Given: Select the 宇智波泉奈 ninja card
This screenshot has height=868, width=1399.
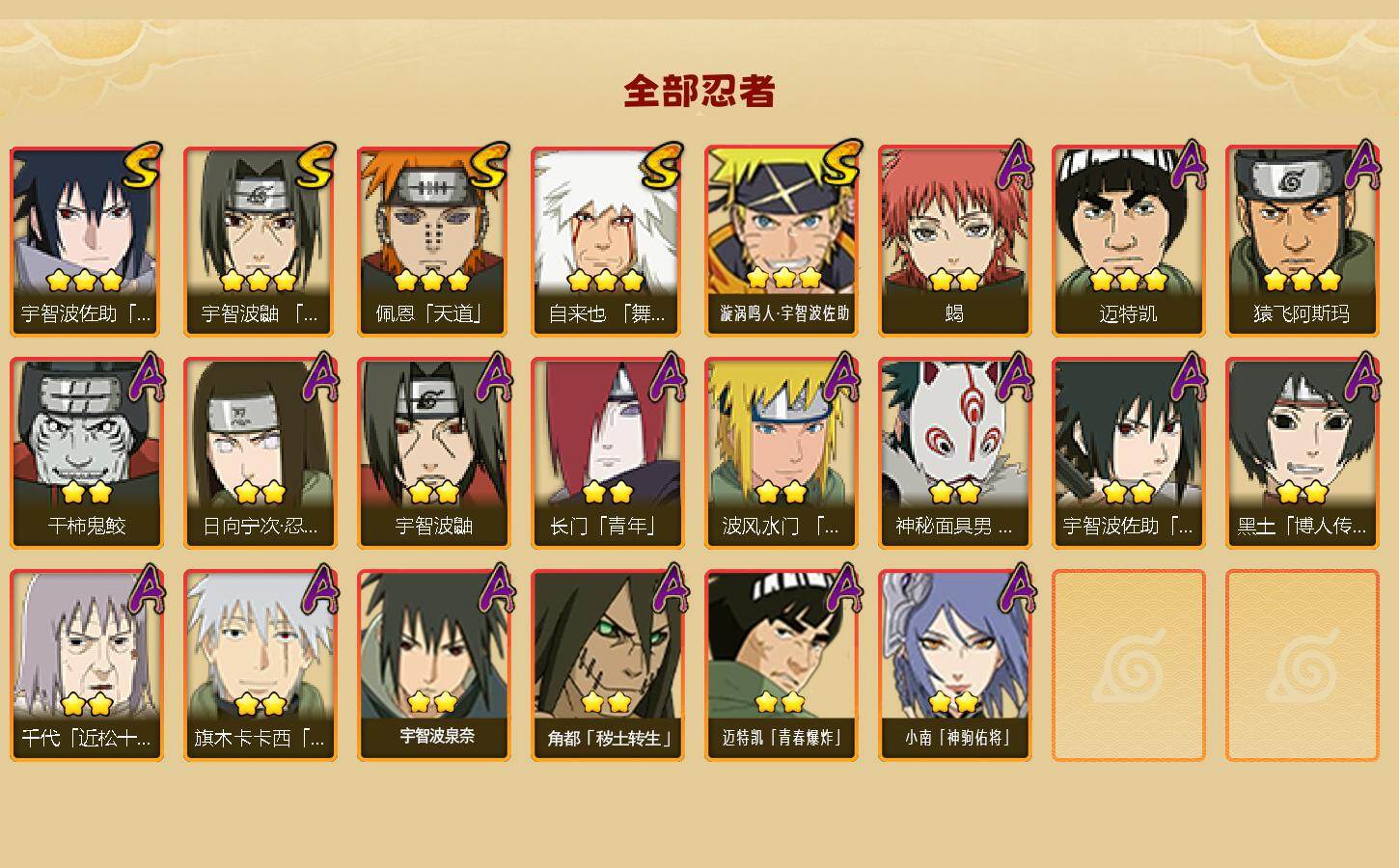Looking at the screenshot, I should (x=433, y=665).
